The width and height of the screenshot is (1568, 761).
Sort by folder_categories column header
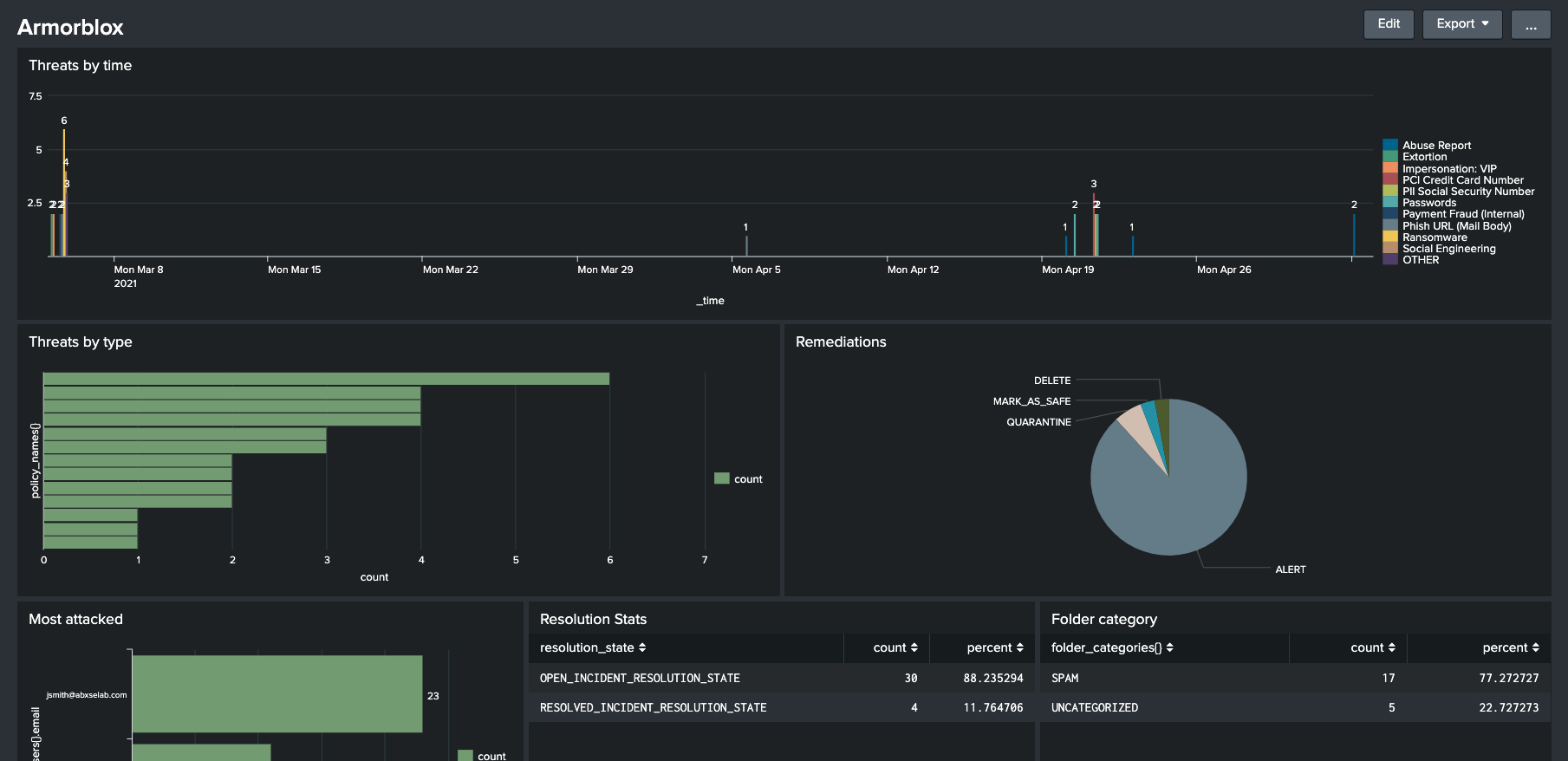click(x=1112, y=647)
